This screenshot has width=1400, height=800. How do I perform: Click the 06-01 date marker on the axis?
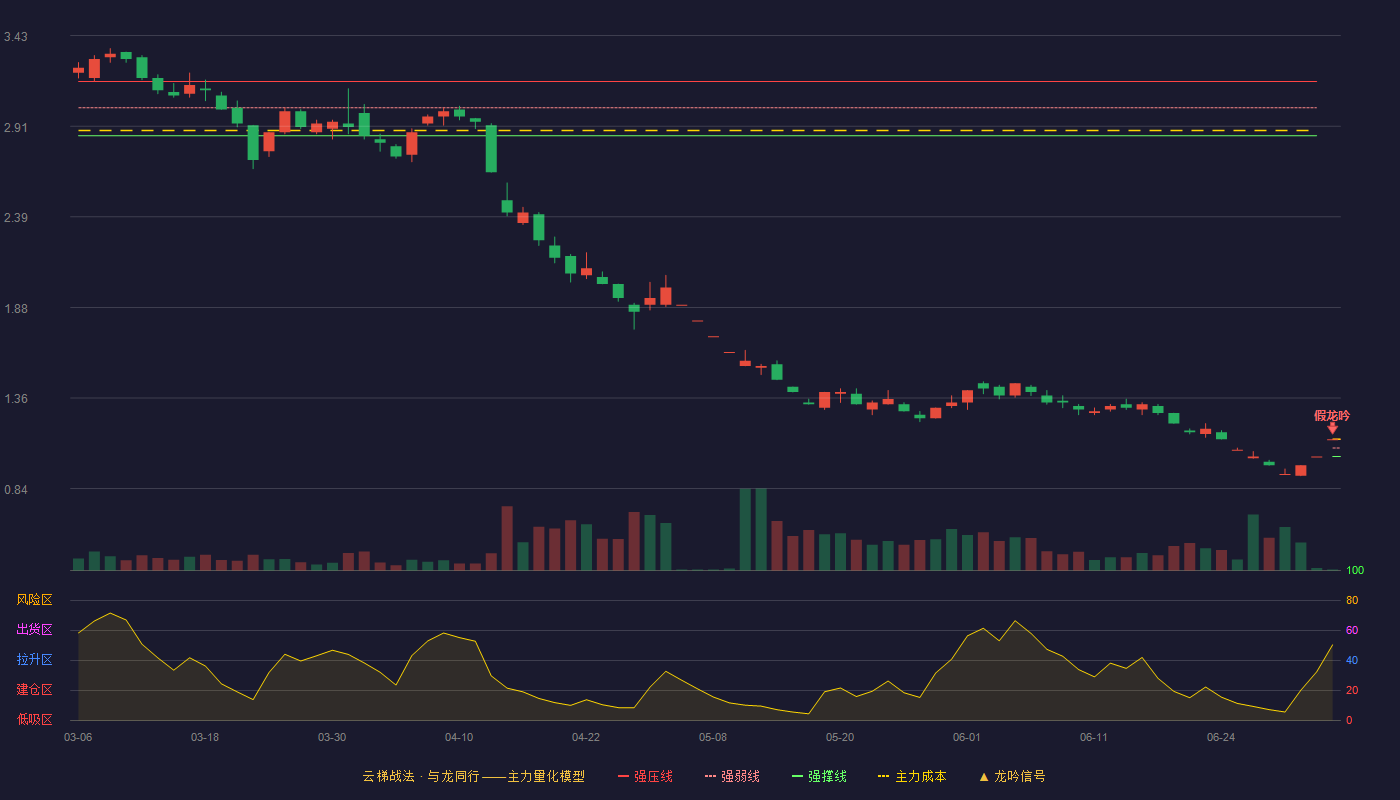[967, 738]
